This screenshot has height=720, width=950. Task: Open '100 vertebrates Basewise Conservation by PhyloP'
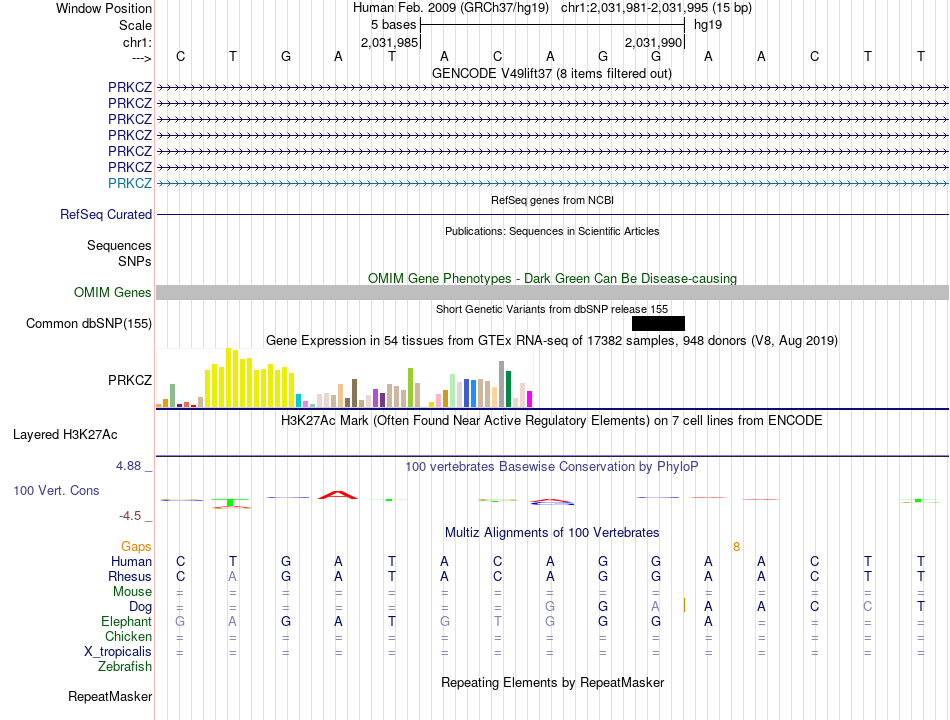point(552,467)
